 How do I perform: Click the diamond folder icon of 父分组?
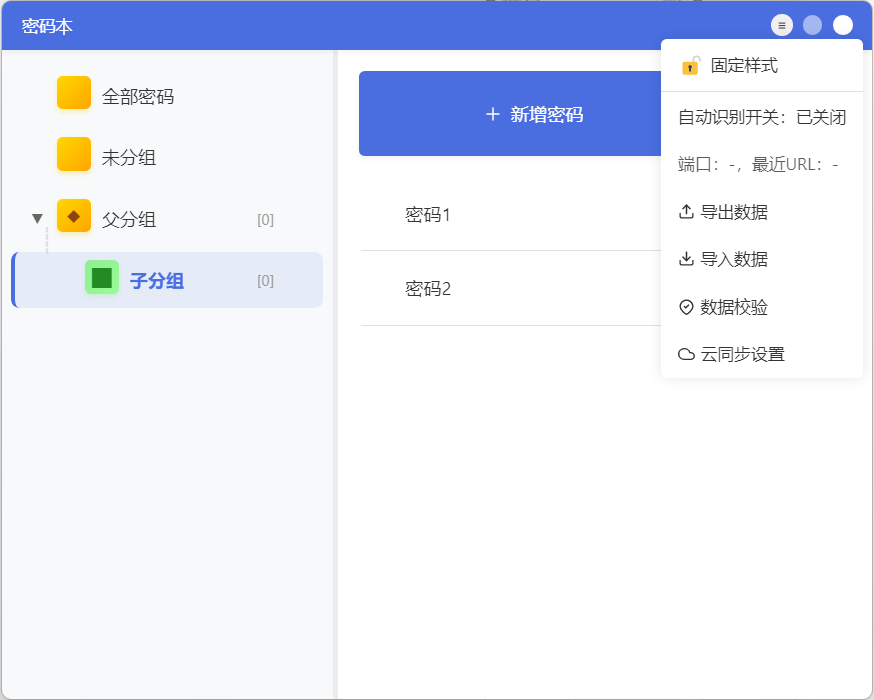coord(74,216)
